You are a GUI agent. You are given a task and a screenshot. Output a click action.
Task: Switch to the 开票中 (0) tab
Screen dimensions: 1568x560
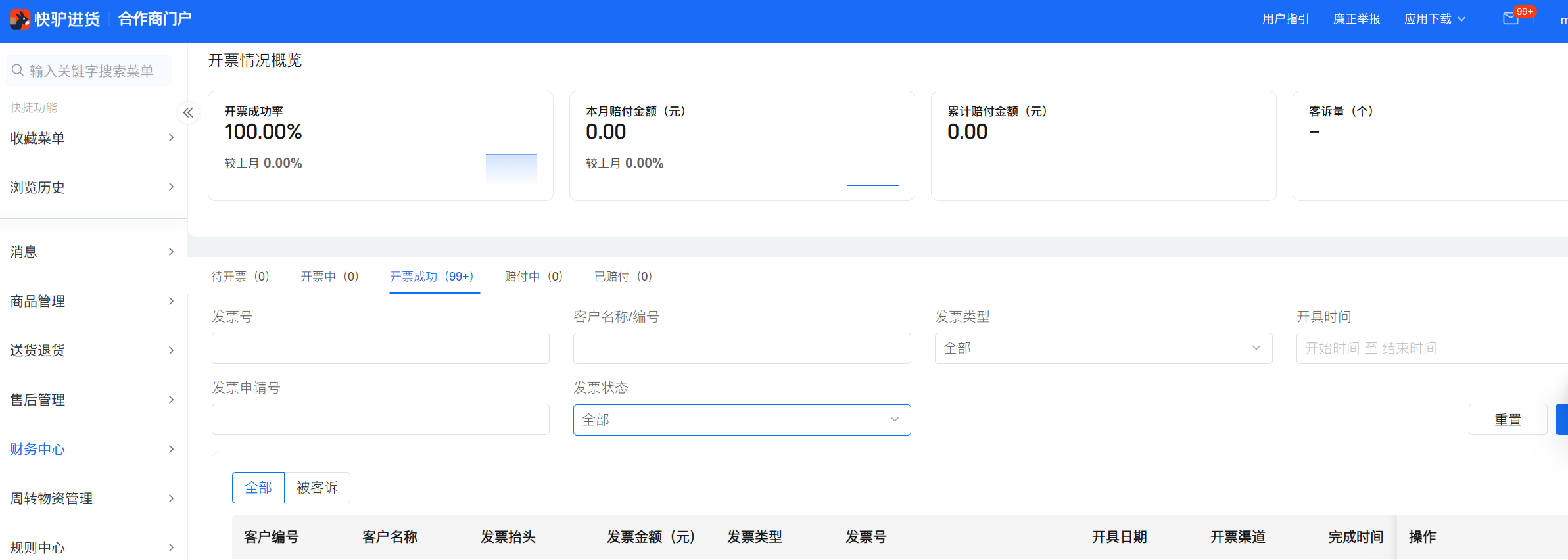click(329, 277)
